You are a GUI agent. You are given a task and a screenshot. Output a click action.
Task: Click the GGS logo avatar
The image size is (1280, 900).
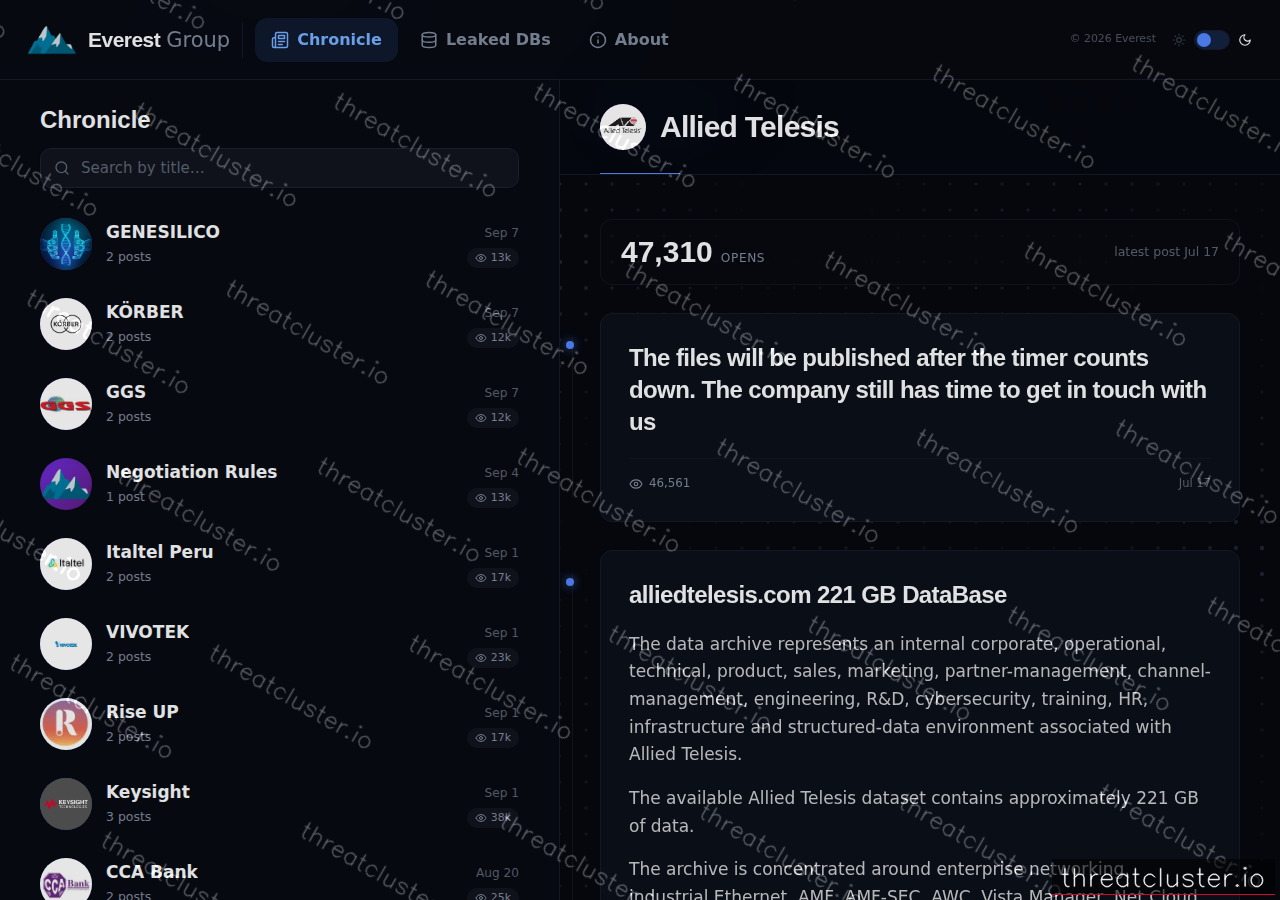click(x=66, y=404)
